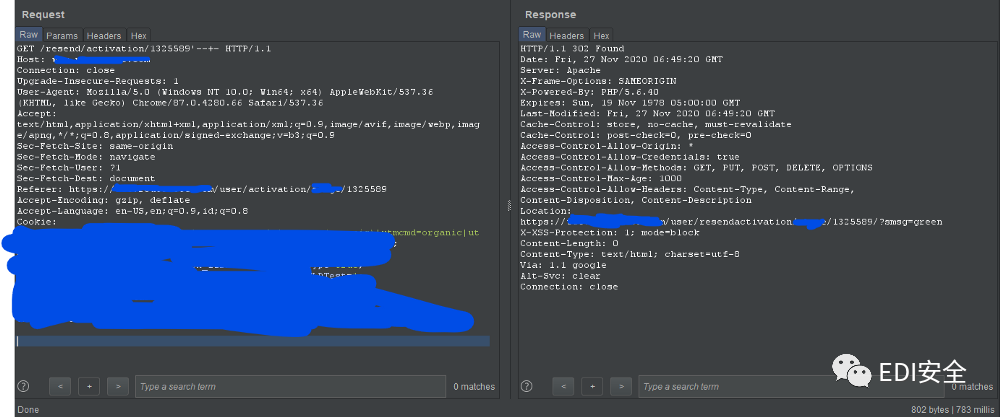Click 'Access-Control-Max-Age: 1000' line
This screenshot has width=1000, height=417.
[601, 179]
